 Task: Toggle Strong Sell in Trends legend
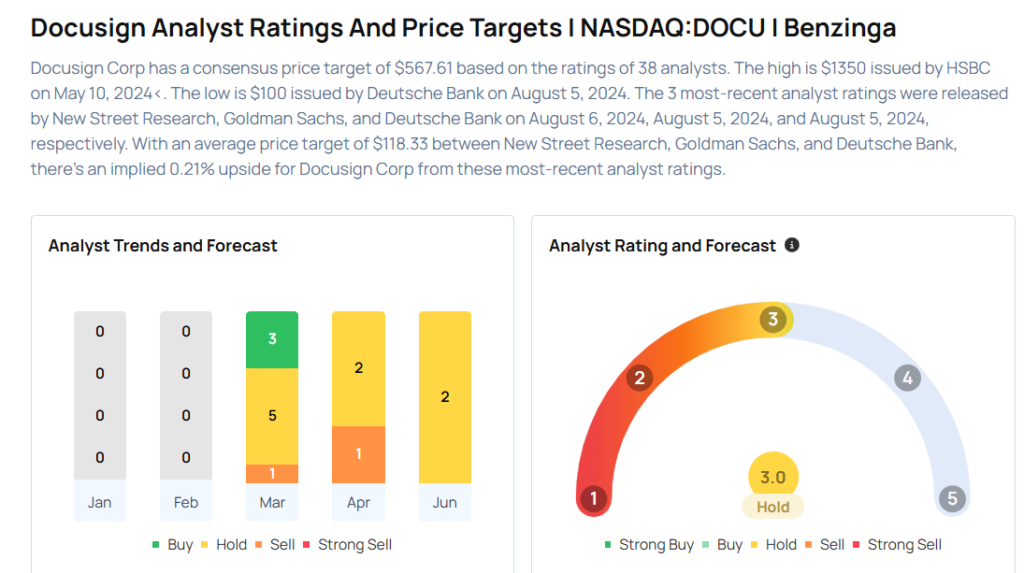point(346,545)
